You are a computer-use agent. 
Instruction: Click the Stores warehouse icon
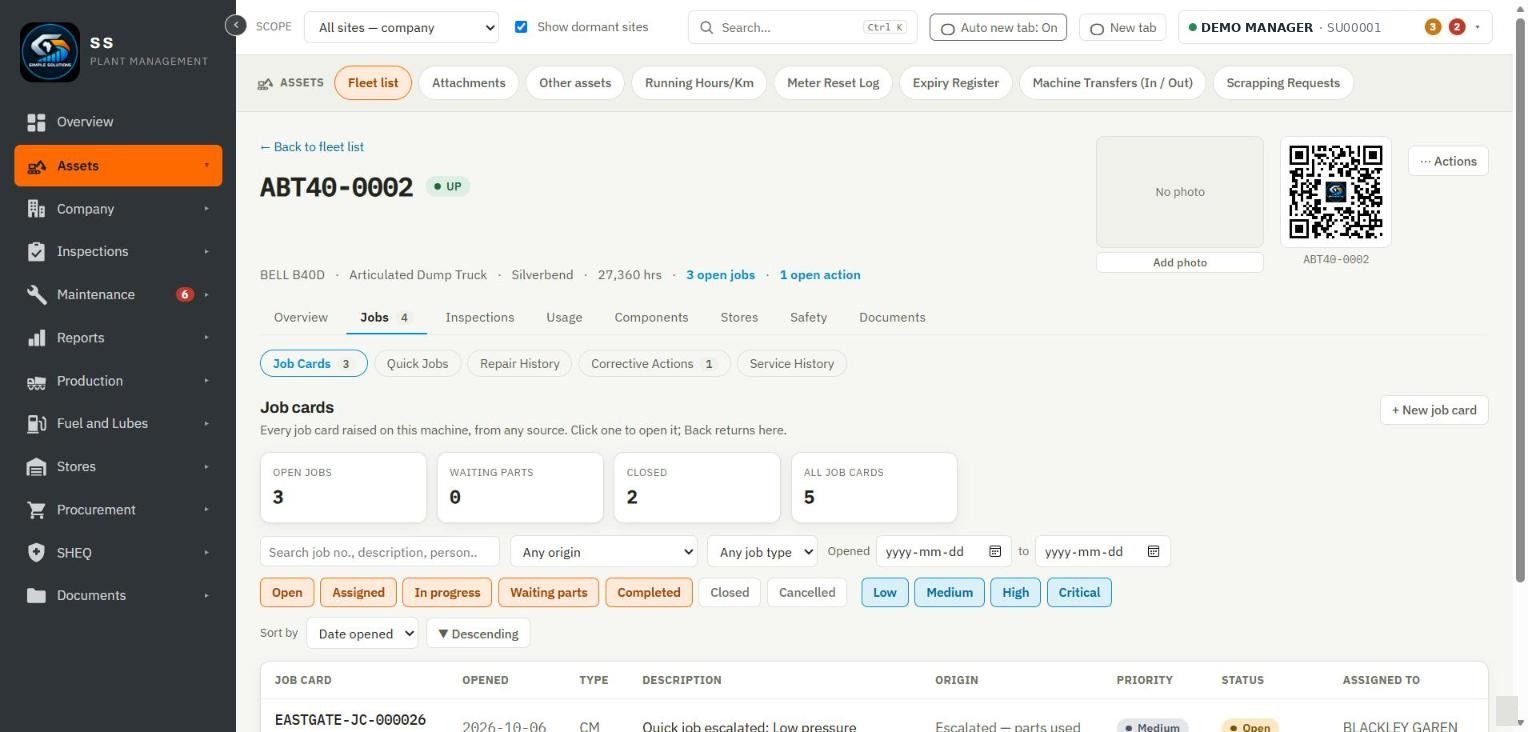point(37,467)
